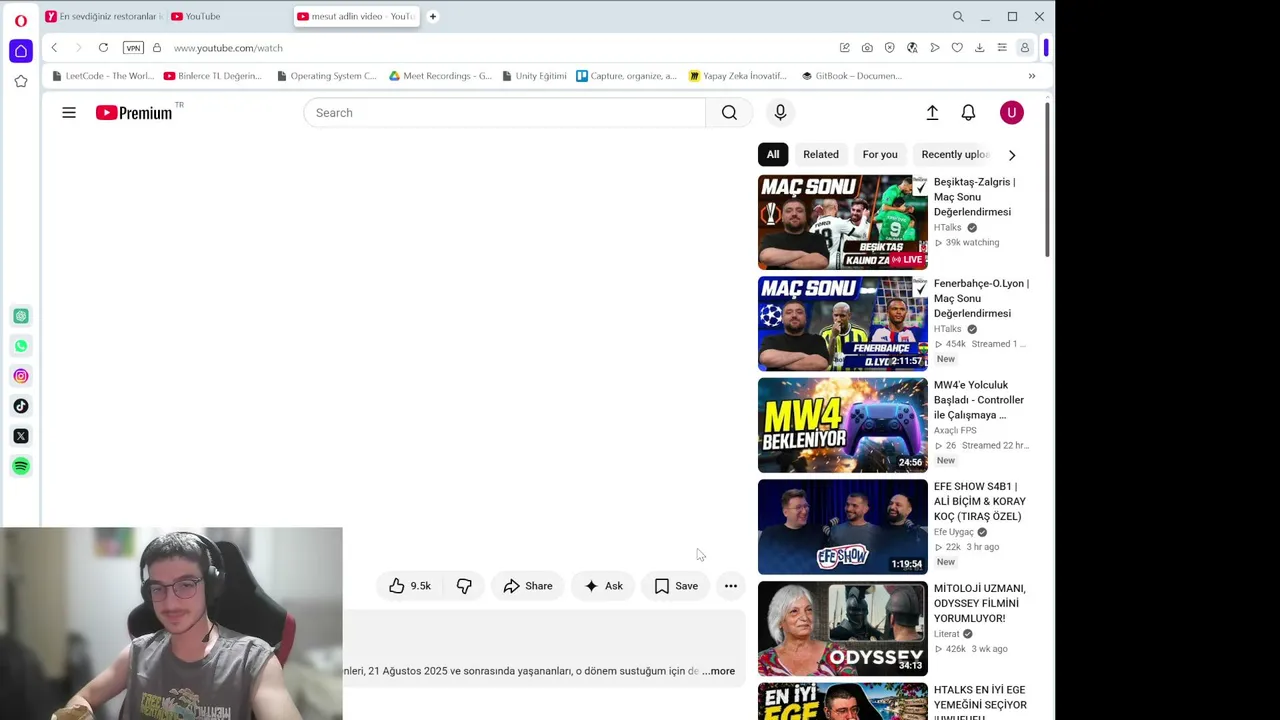The image size is (1280, 720).
Task: Go back to the previous page
Action: 54,48
